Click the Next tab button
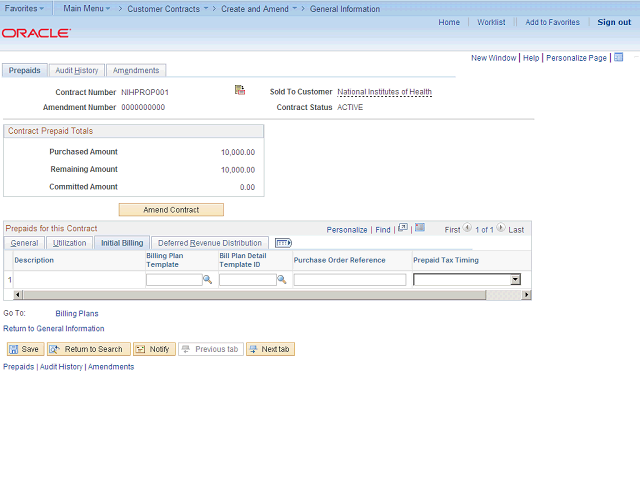The image size is (640, 480). 270,349
